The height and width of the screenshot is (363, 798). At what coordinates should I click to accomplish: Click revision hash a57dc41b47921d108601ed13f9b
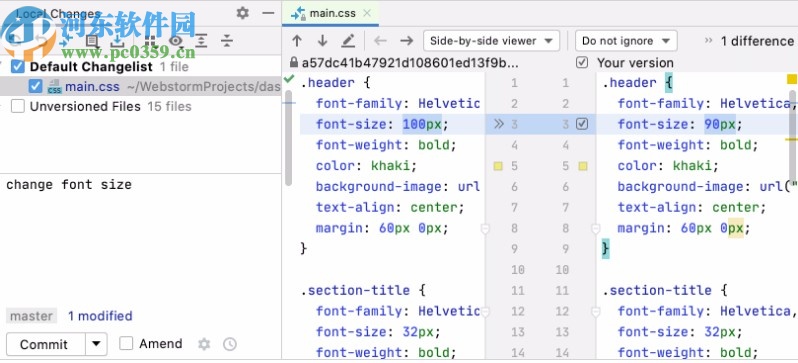point(410,63)
